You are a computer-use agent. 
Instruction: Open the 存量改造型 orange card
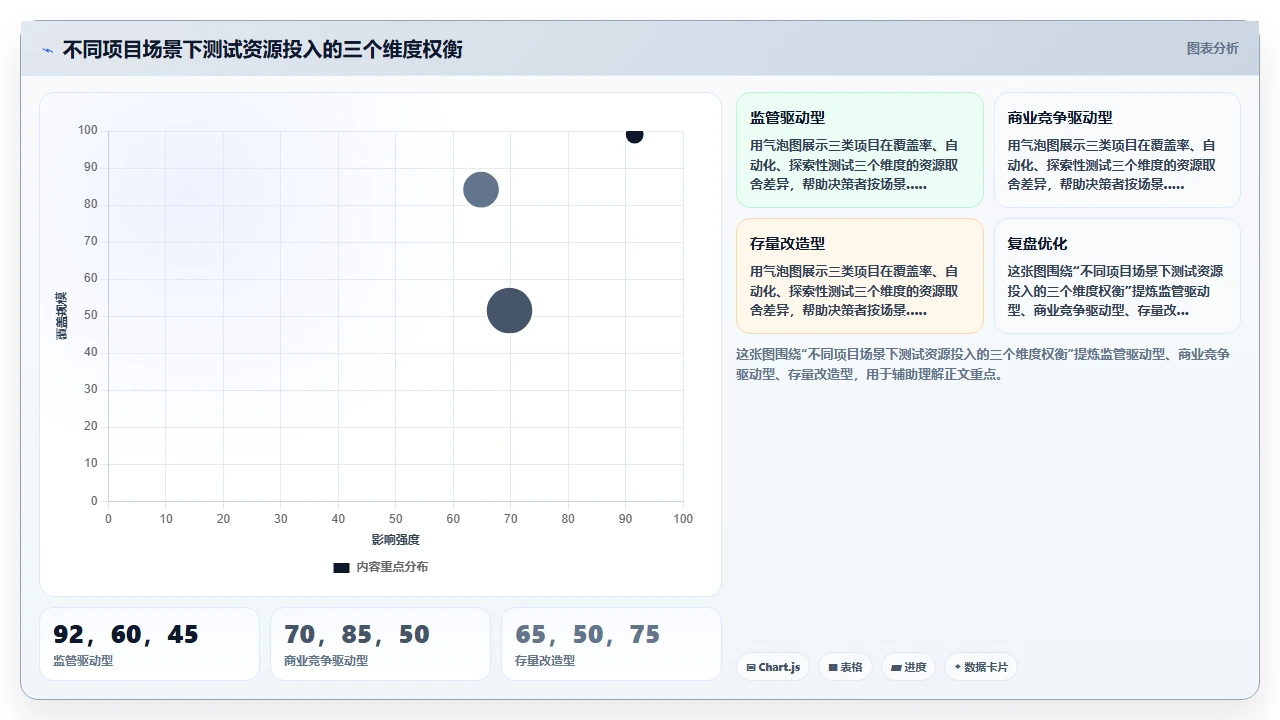click(860, 276)
